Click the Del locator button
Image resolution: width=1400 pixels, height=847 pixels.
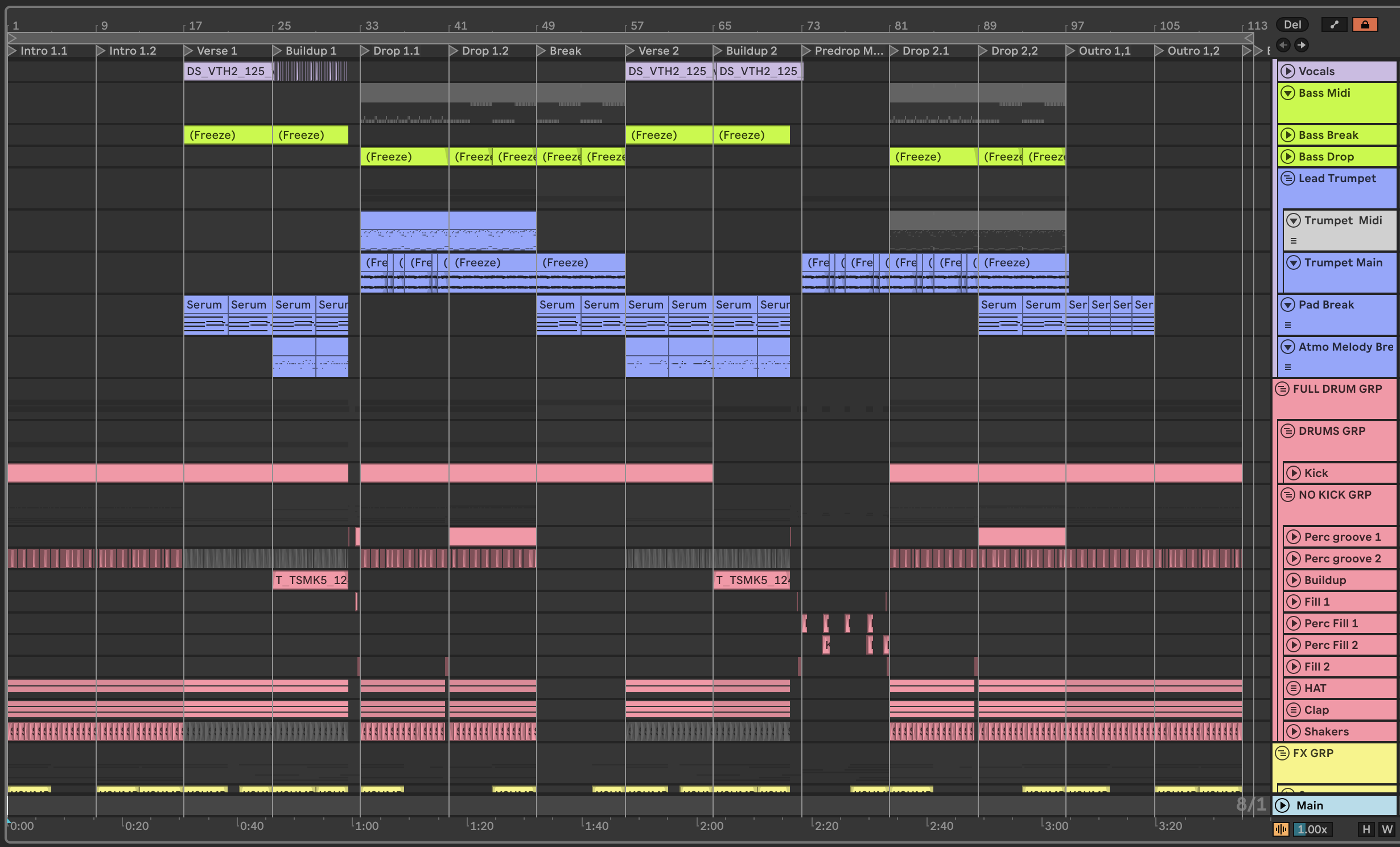pos(1292,24)
